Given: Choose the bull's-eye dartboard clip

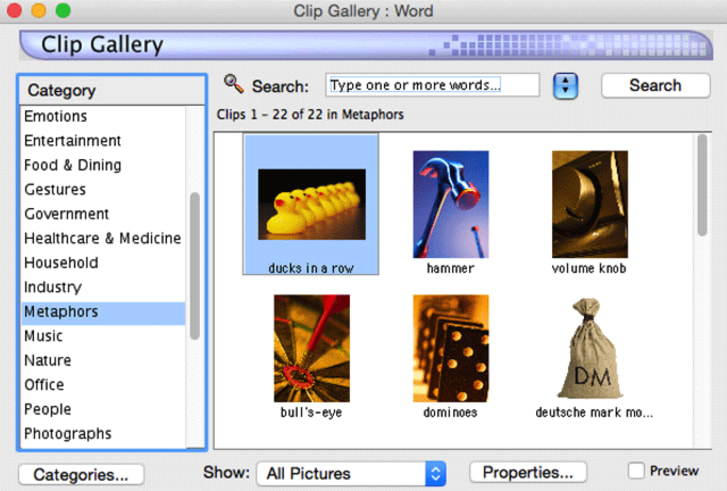Looking at the screenshot, I should (312, 348).
